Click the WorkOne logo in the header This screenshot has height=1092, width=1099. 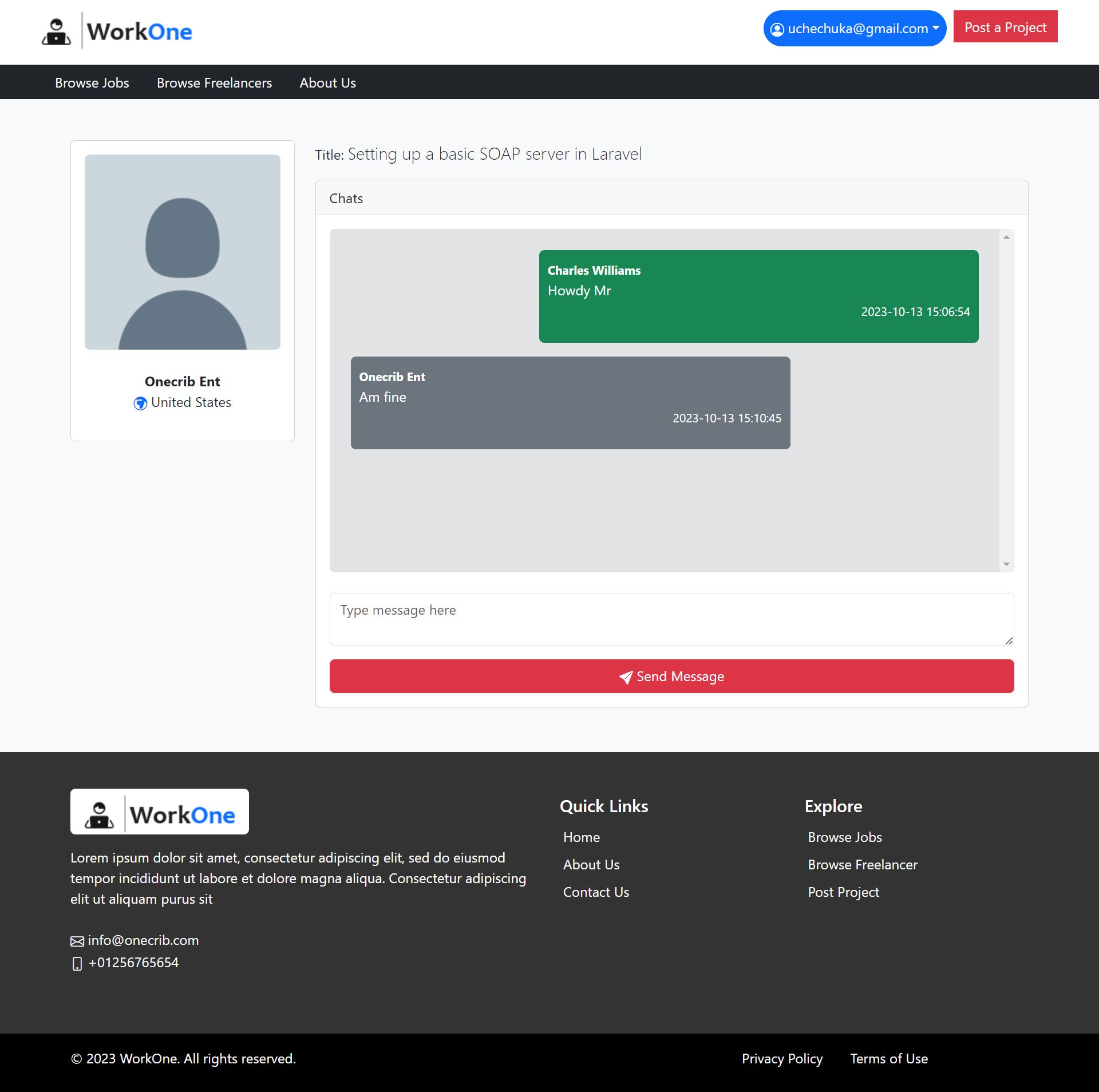[117, 31]
